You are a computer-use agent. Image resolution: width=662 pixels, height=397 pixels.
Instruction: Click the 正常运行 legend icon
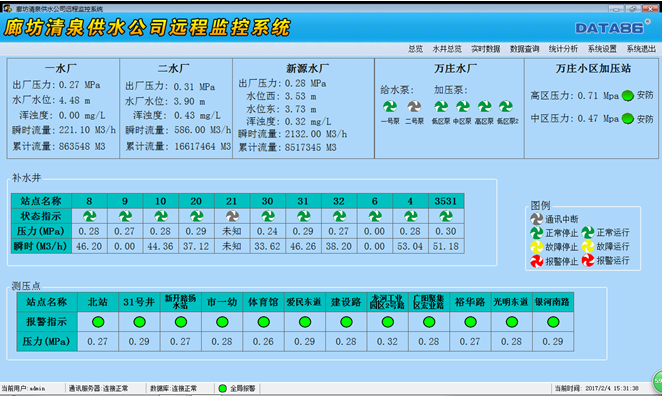point(588,232)
